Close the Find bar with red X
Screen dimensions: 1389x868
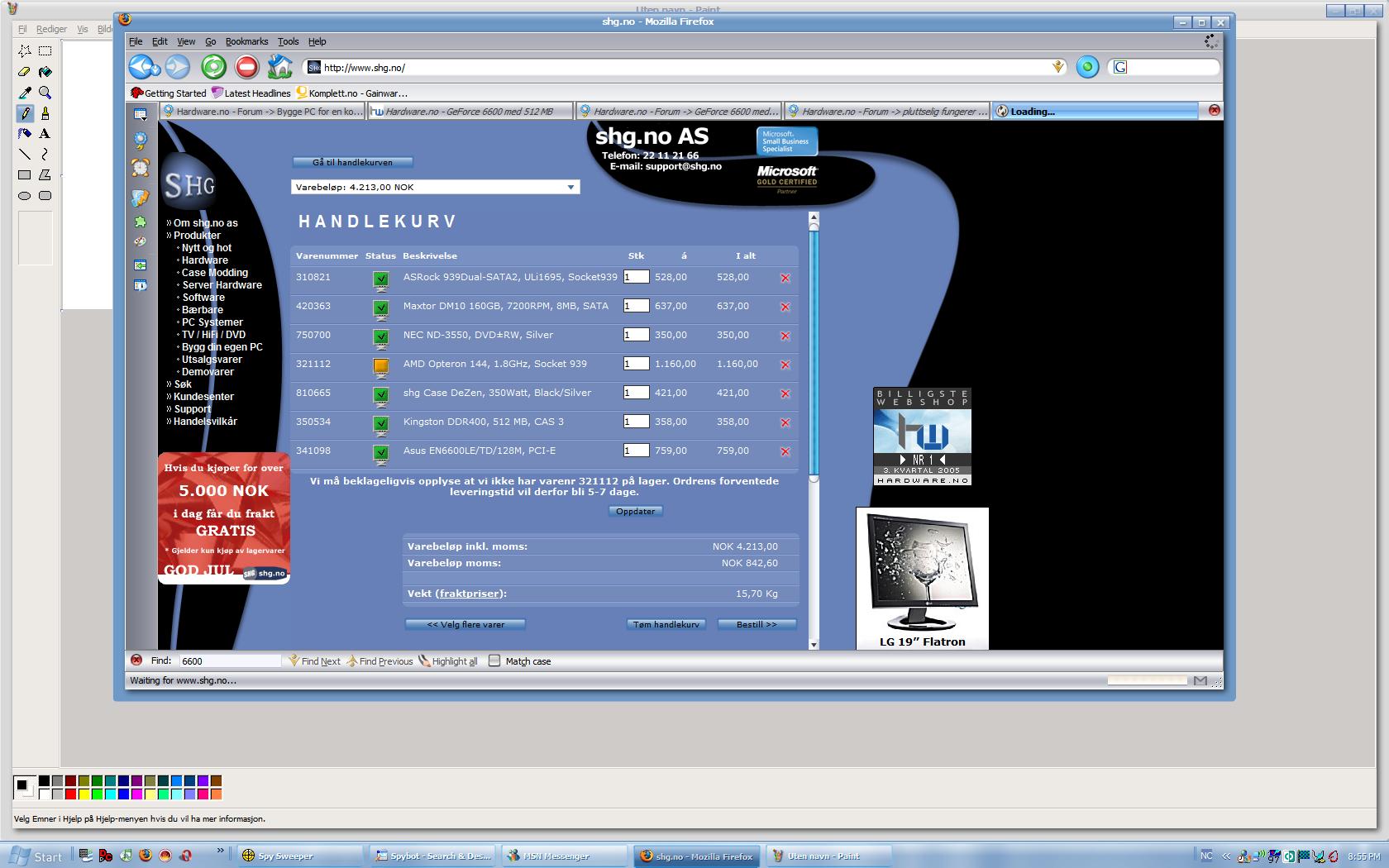(x=136, y=660)
